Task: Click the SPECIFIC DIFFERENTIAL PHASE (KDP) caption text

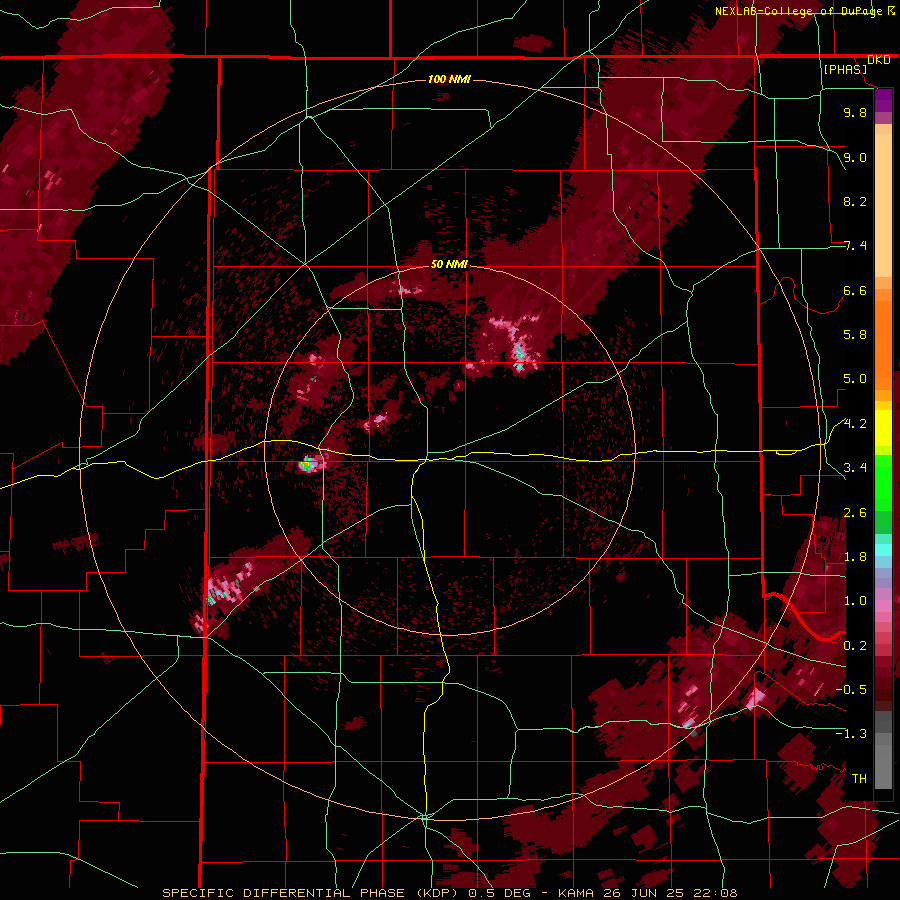Action: [312, 893]
